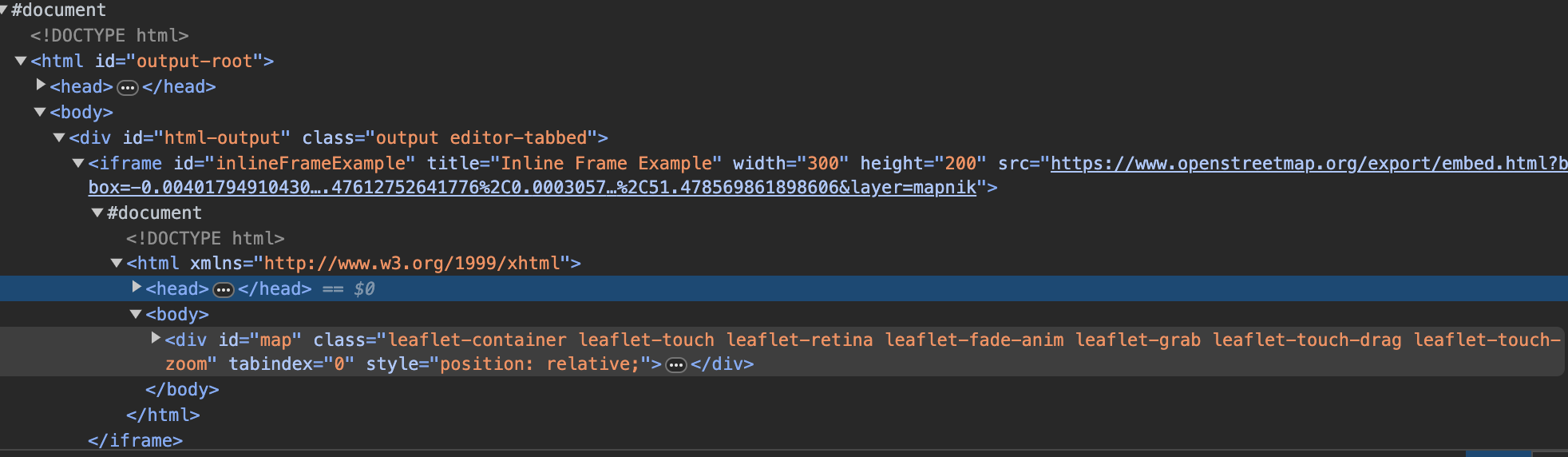This screenshot has width=1568, height=457.
Task: Collapse the html xmlns node inside the iframe
Action: pyautogui.click(x=117, y=263)
